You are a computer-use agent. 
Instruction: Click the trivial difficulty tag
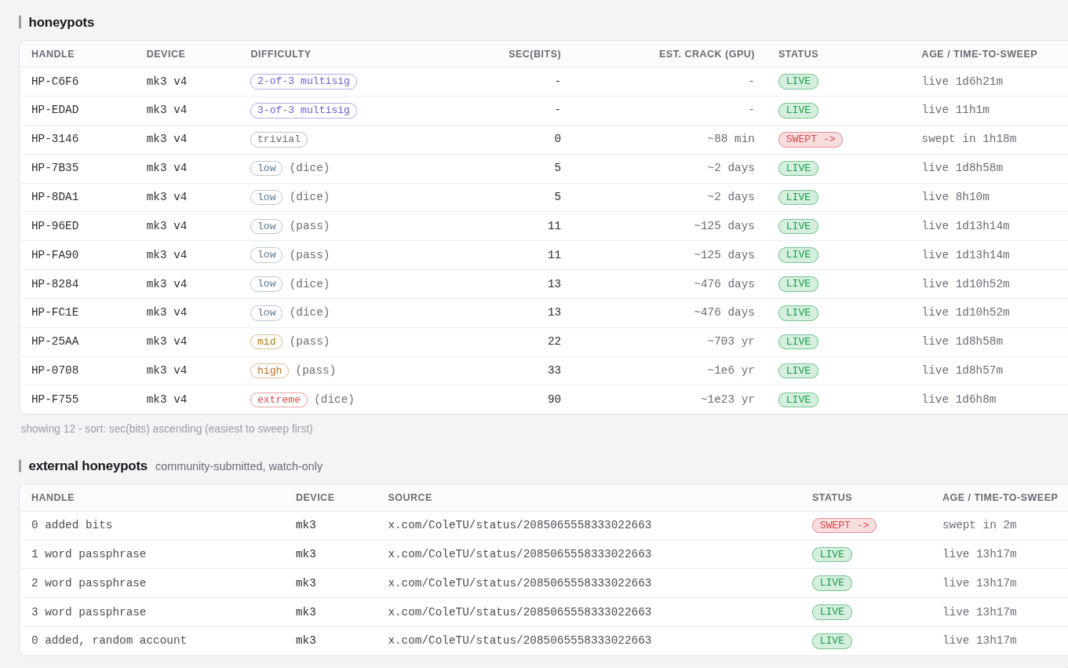pyautogui.click(x=279, y=139)
